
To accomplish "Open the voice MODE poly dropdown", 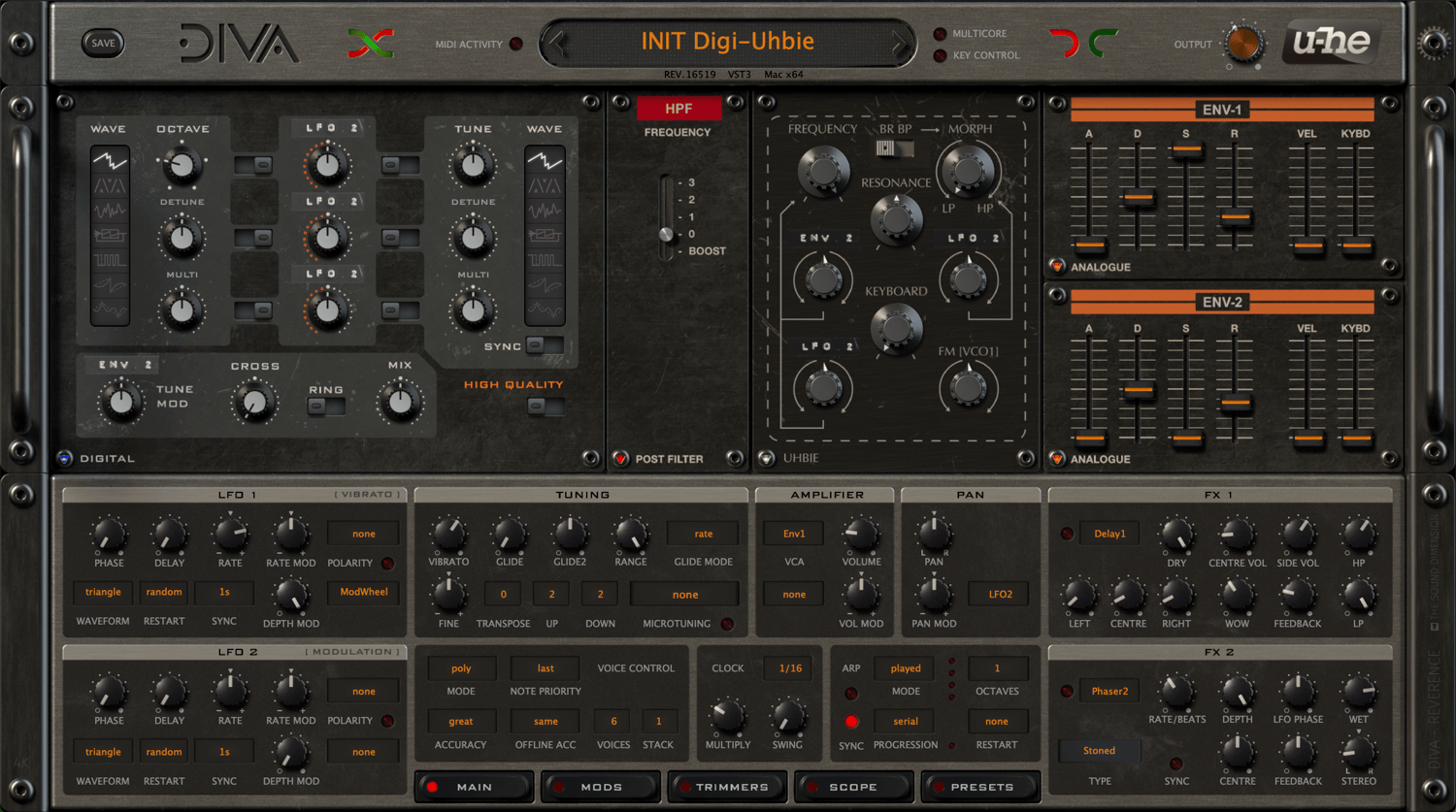I will pos(461,668).
